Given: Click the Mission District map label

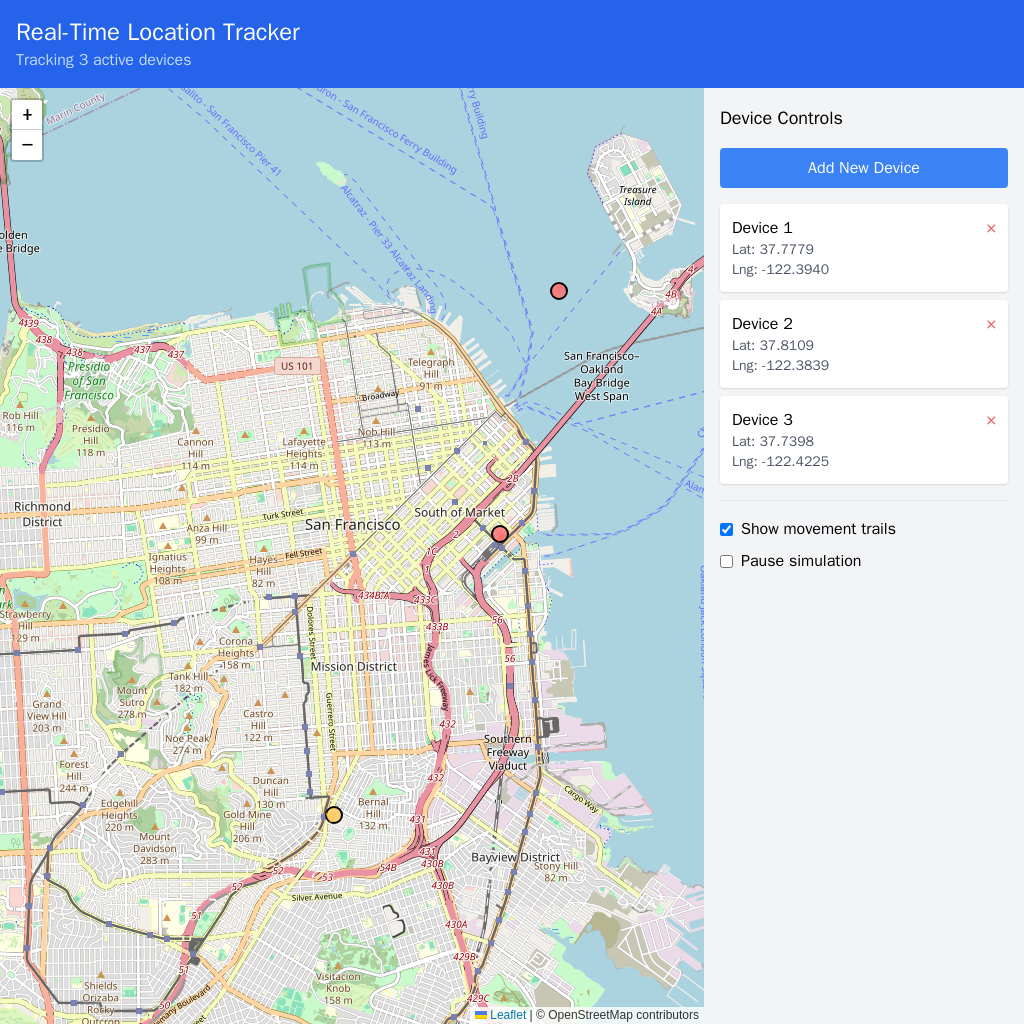Looking at the screenshot, I should 353,666.
